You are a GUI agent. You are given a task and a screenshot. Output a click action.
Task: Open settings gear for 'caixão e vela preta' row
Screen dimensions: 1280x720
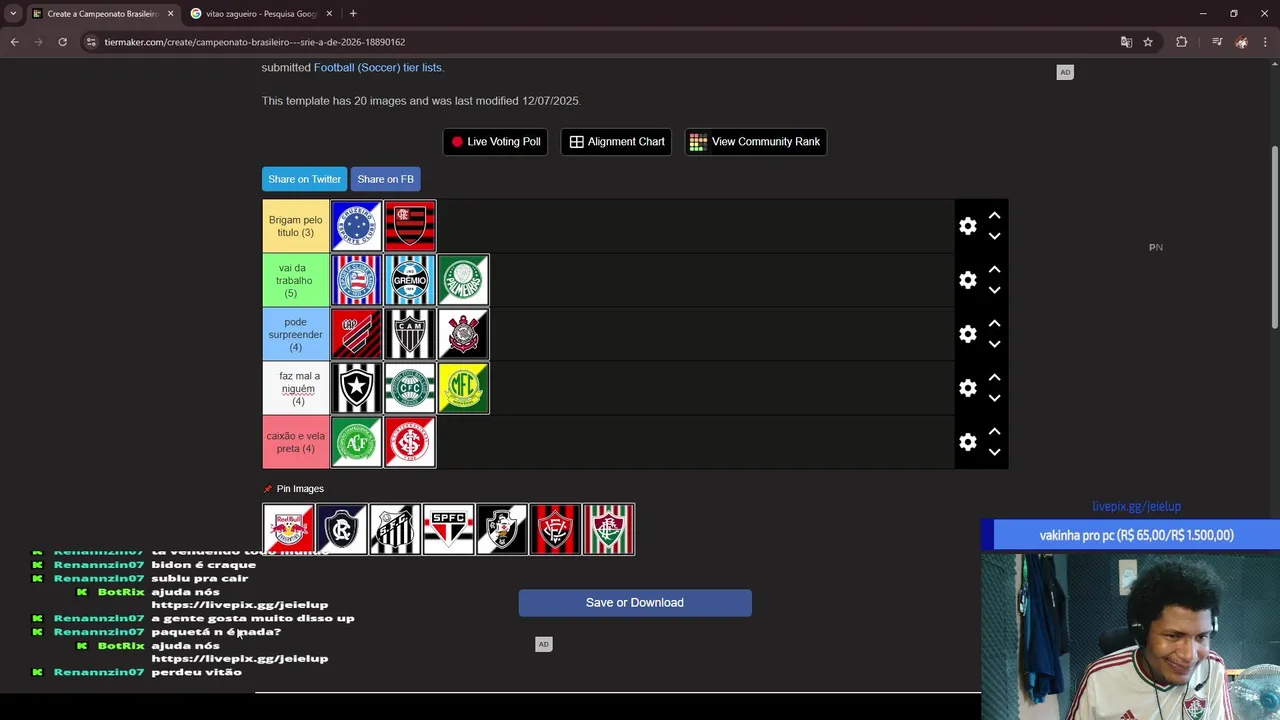pos(968,442)
